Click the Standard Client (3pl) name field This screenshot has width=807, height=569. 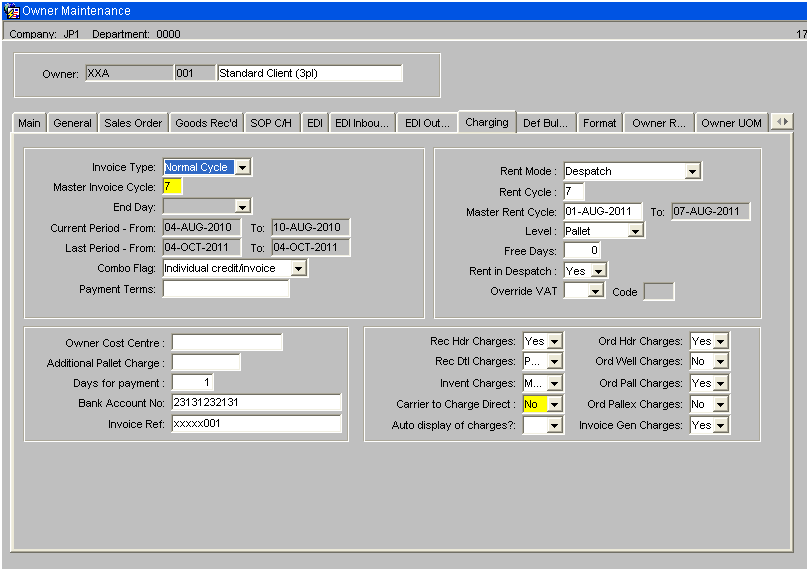click(310, 73)
